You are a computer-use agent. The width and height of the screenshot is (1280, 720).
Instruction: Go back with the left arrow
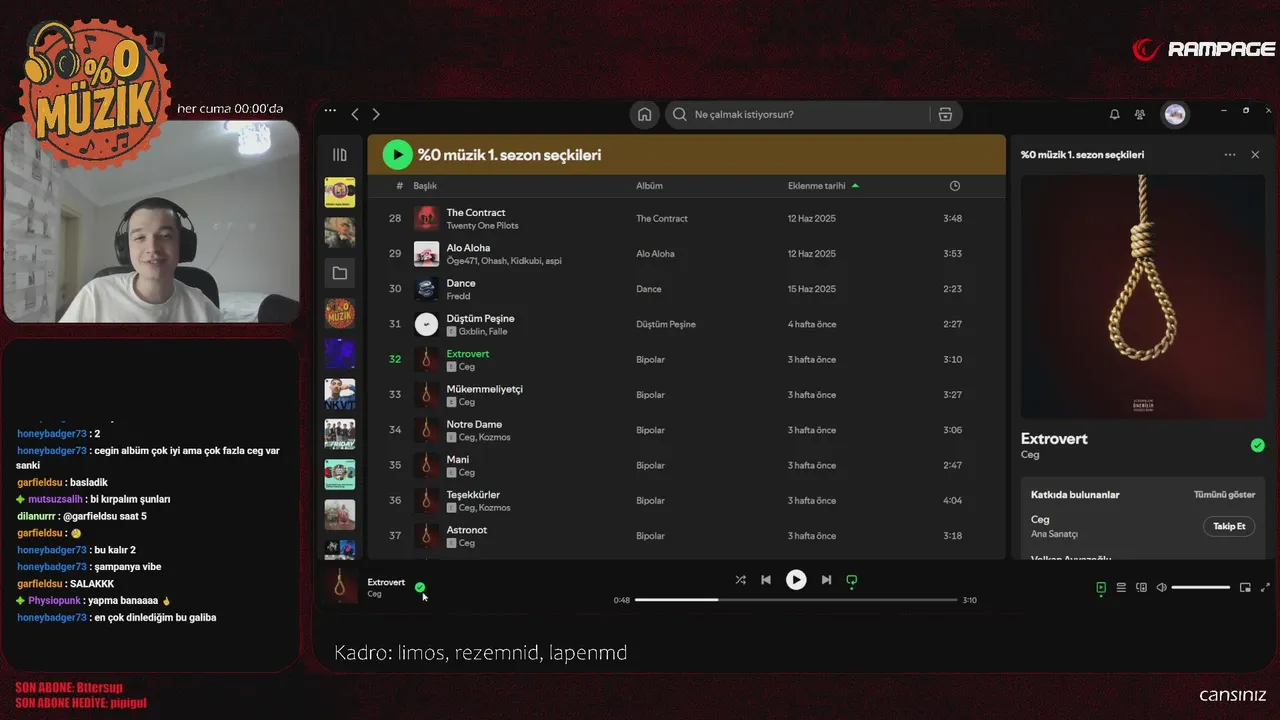pyautogui.click(x=354, y=114)
